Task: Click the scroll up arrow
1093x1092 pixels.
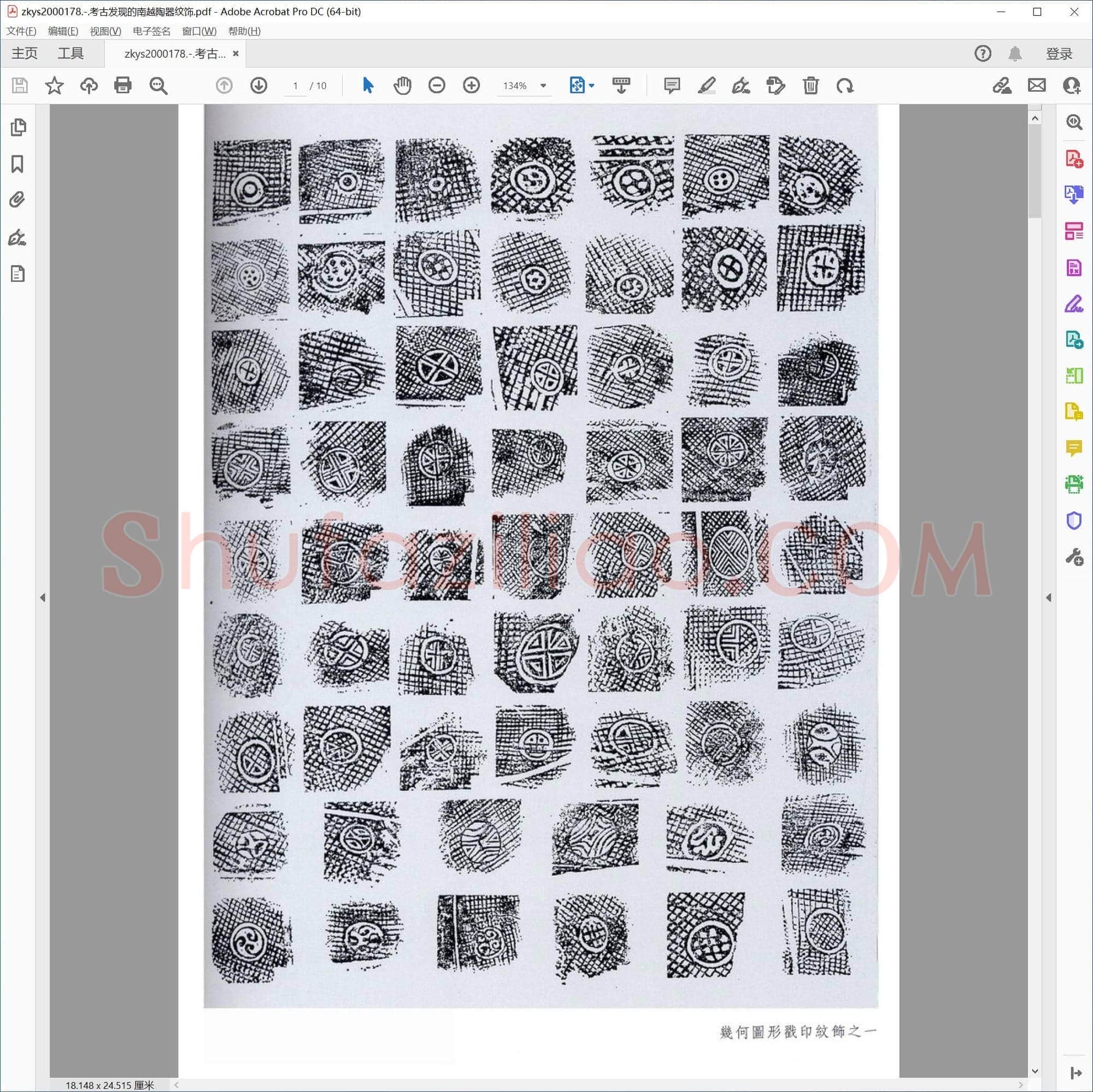Action: (x=1035, y=118)
